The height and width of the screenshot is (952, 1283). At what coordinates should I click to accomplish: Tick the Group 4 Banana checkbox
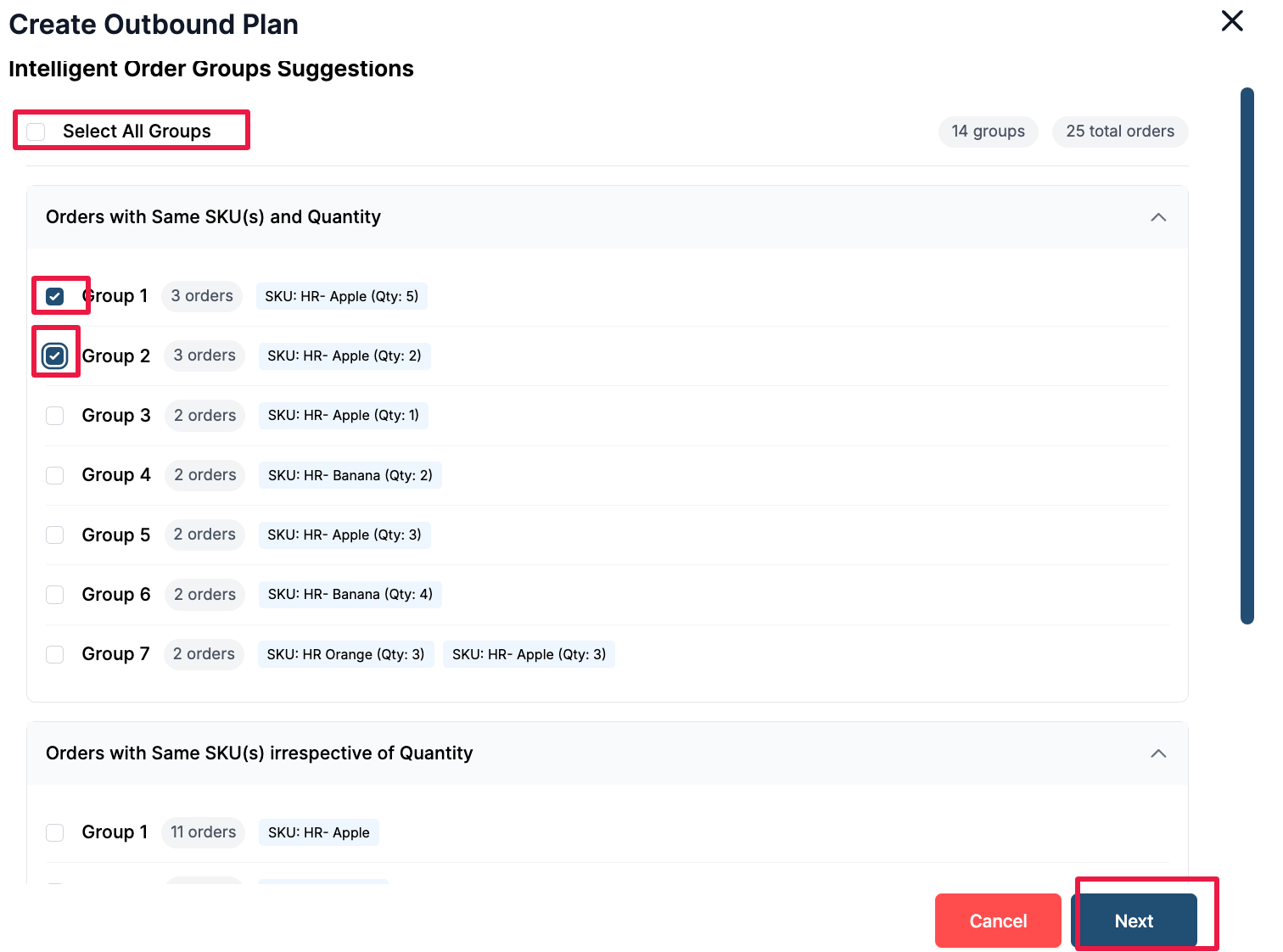55,475
